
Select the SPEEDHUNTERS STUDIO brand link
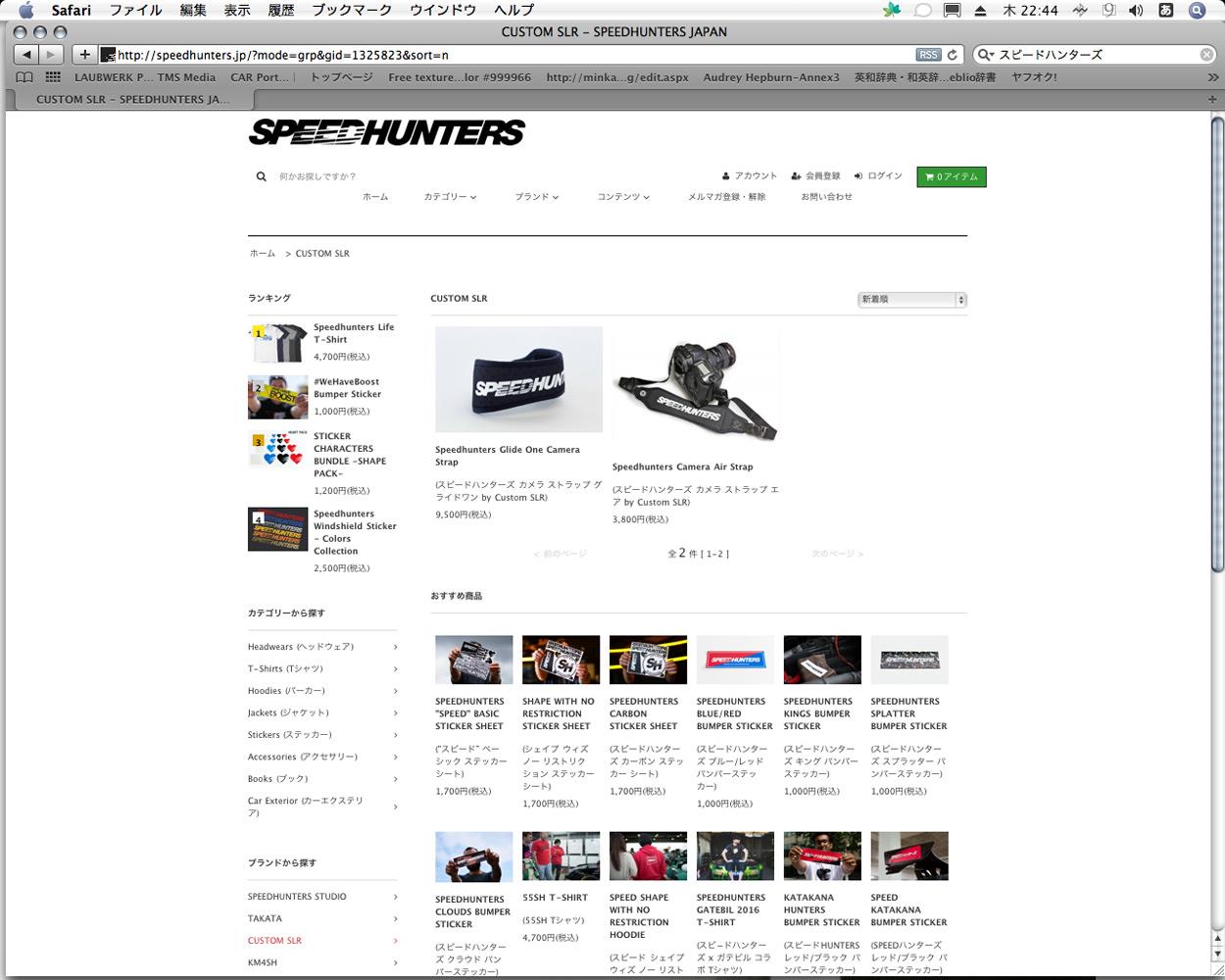pos(297,897)
